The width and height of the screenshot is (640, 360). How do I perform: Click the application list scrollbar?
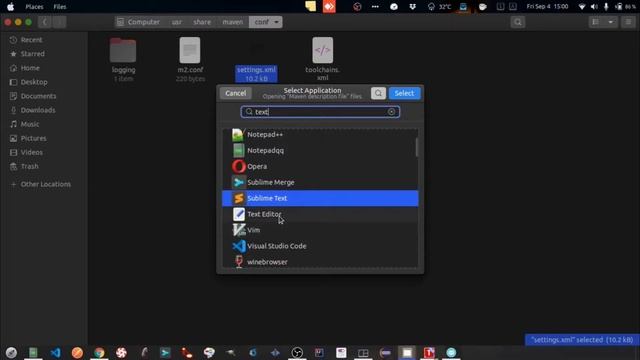(x=416, y=147)
